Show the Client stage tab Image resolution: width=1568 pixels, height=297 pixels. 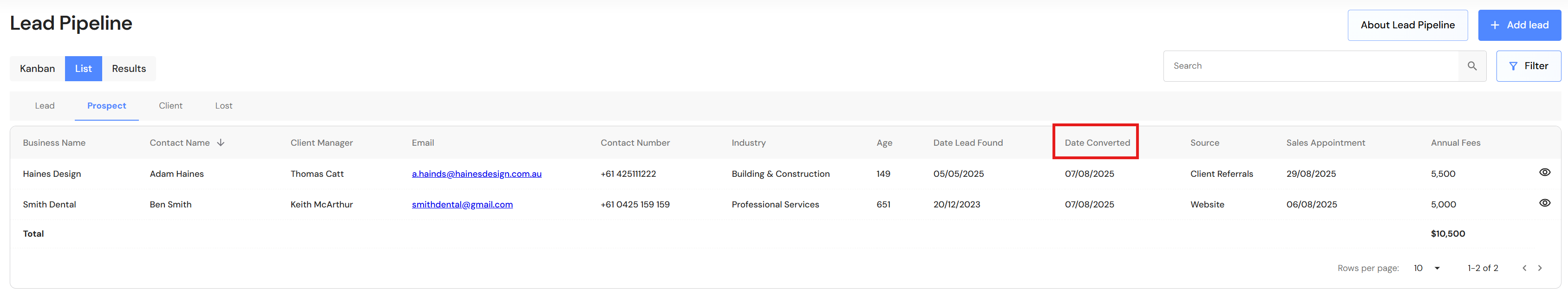point(170,106)
